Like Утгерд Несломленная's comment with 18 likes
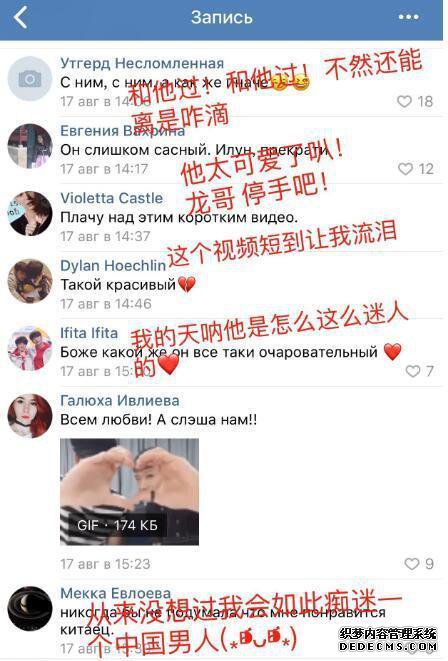This screenshot has width=448, height=661. pos(404,101)
